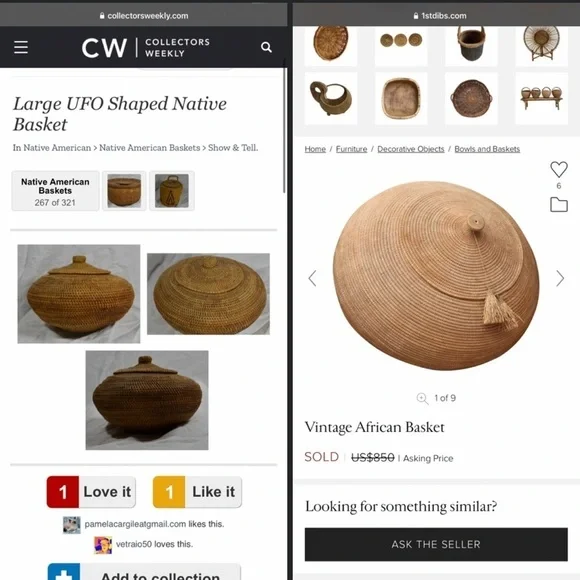Select Native American Baskets 267 of 321 box
580x580 pixels.
tap(55, 191)
